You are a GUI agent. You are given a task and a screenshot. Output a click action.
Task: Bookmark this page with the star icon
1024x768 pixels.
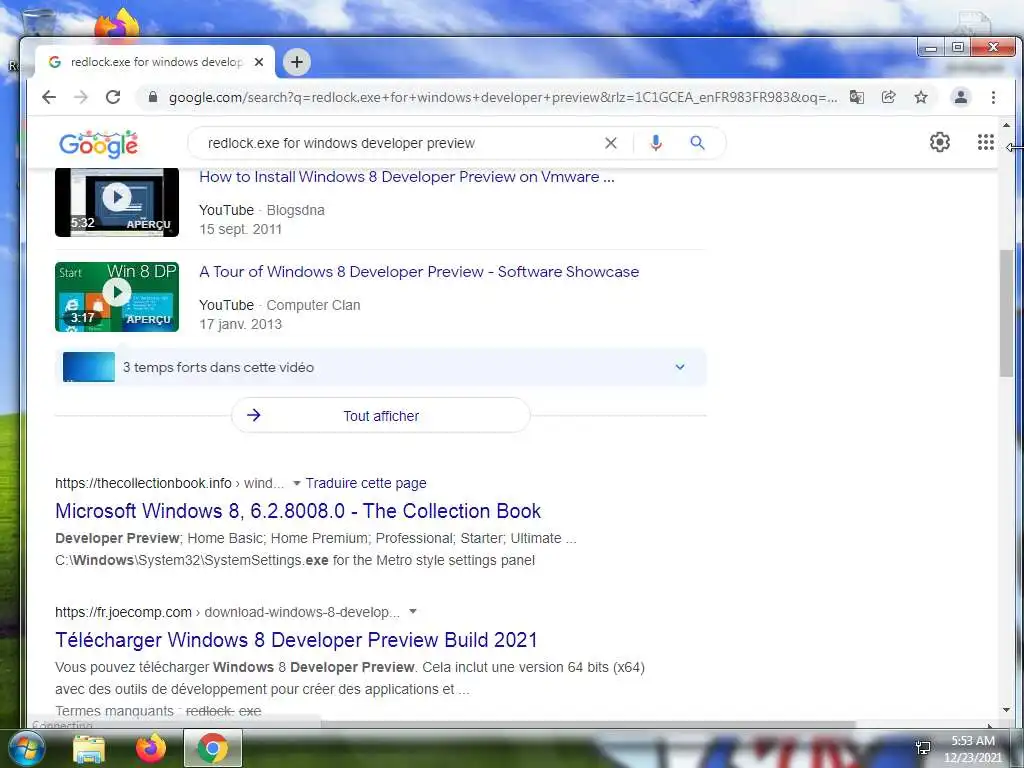tap(921, 97)
